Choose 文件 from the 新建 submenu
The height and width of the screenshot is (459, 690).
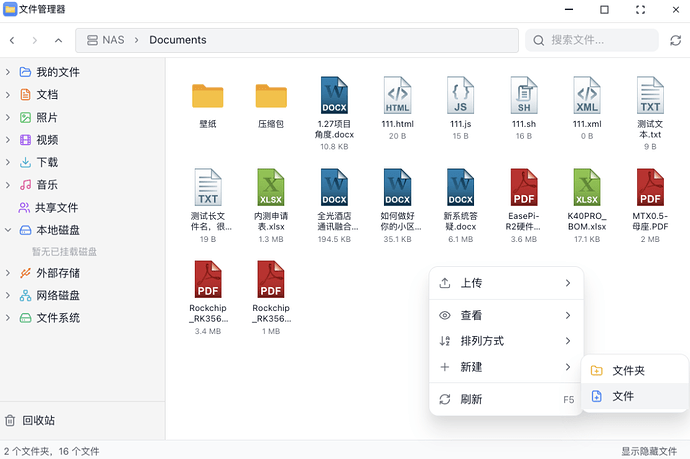[x=622, y=396]
